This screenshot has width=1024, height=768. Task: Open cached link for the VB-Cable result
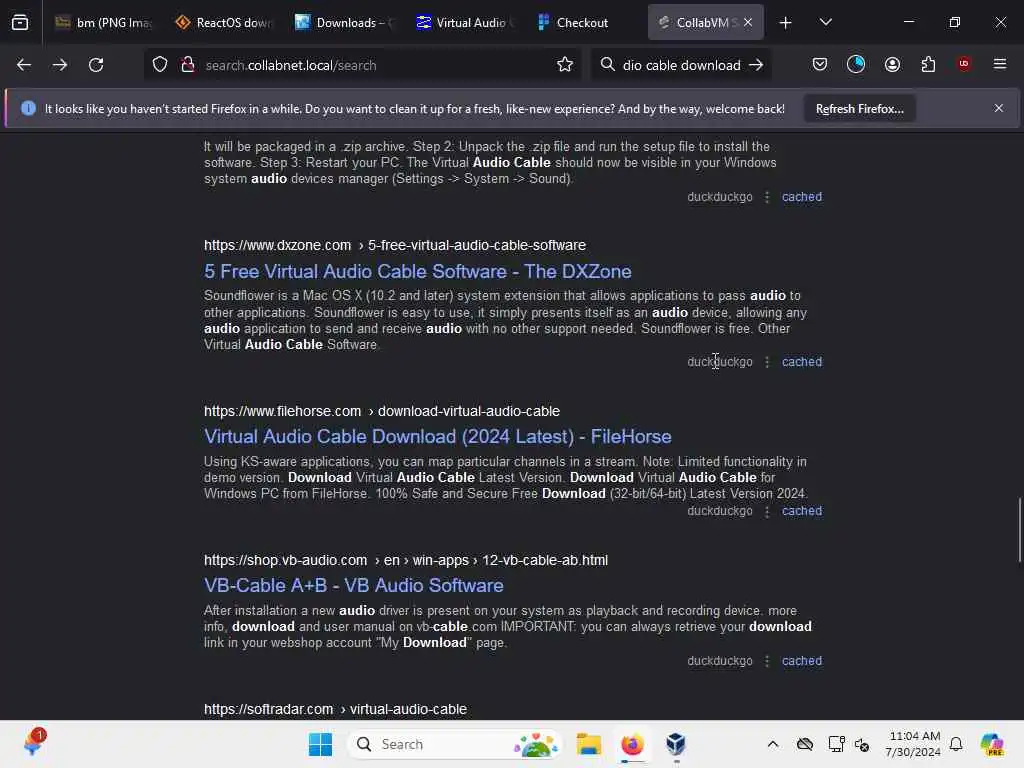(x=802, y=661)
